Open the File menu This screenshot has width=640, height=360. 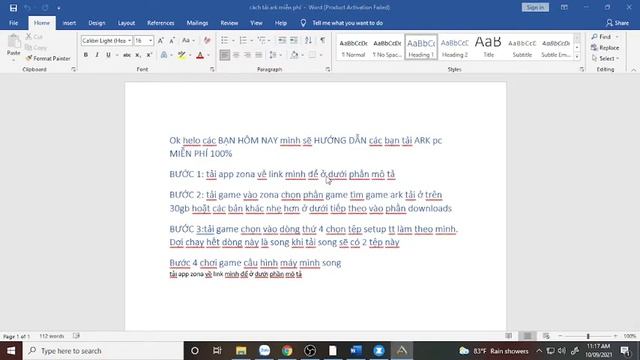point(13,23)
